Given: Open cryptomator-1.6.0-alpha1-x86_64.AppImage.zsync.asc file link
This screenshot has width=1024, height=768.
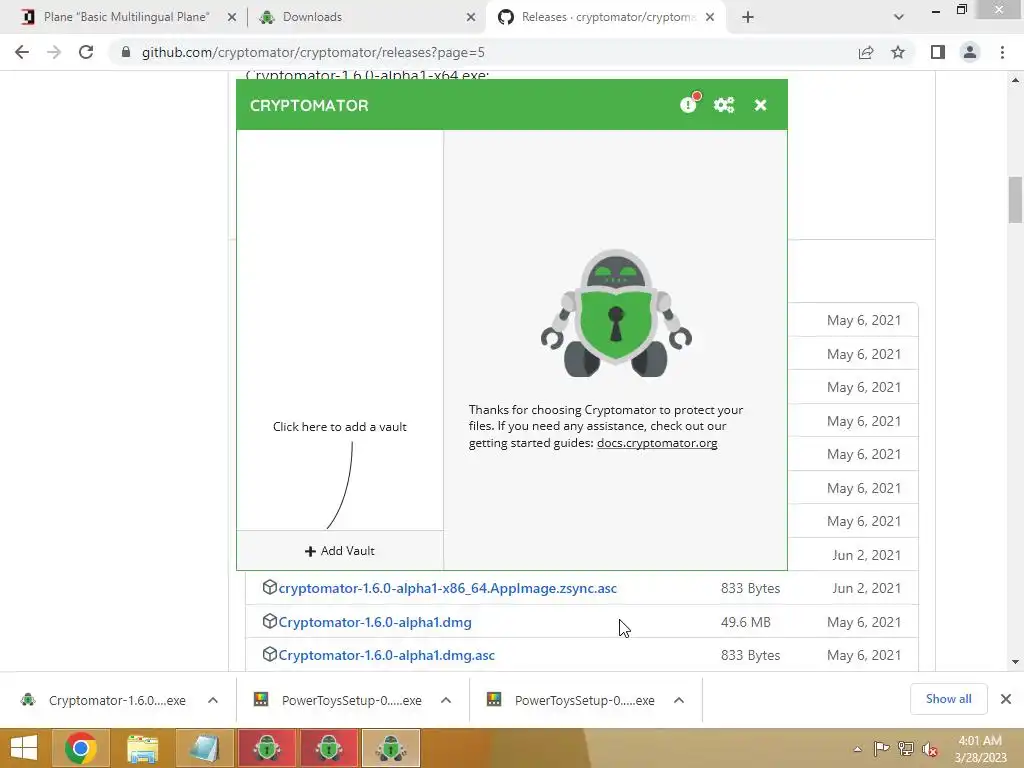Looking at the screenshot, I should click(x=447, y=588).
